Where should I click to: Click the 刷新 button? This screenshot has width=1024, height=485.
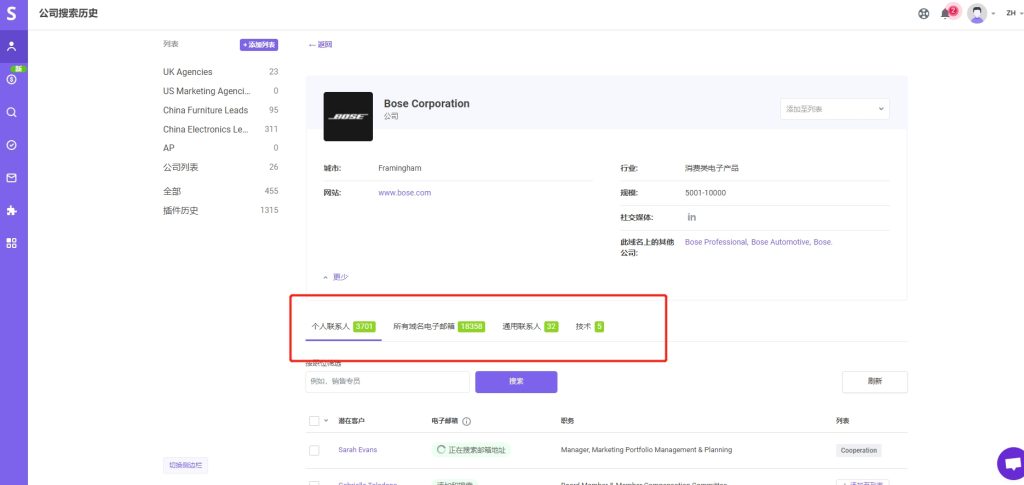874,382
